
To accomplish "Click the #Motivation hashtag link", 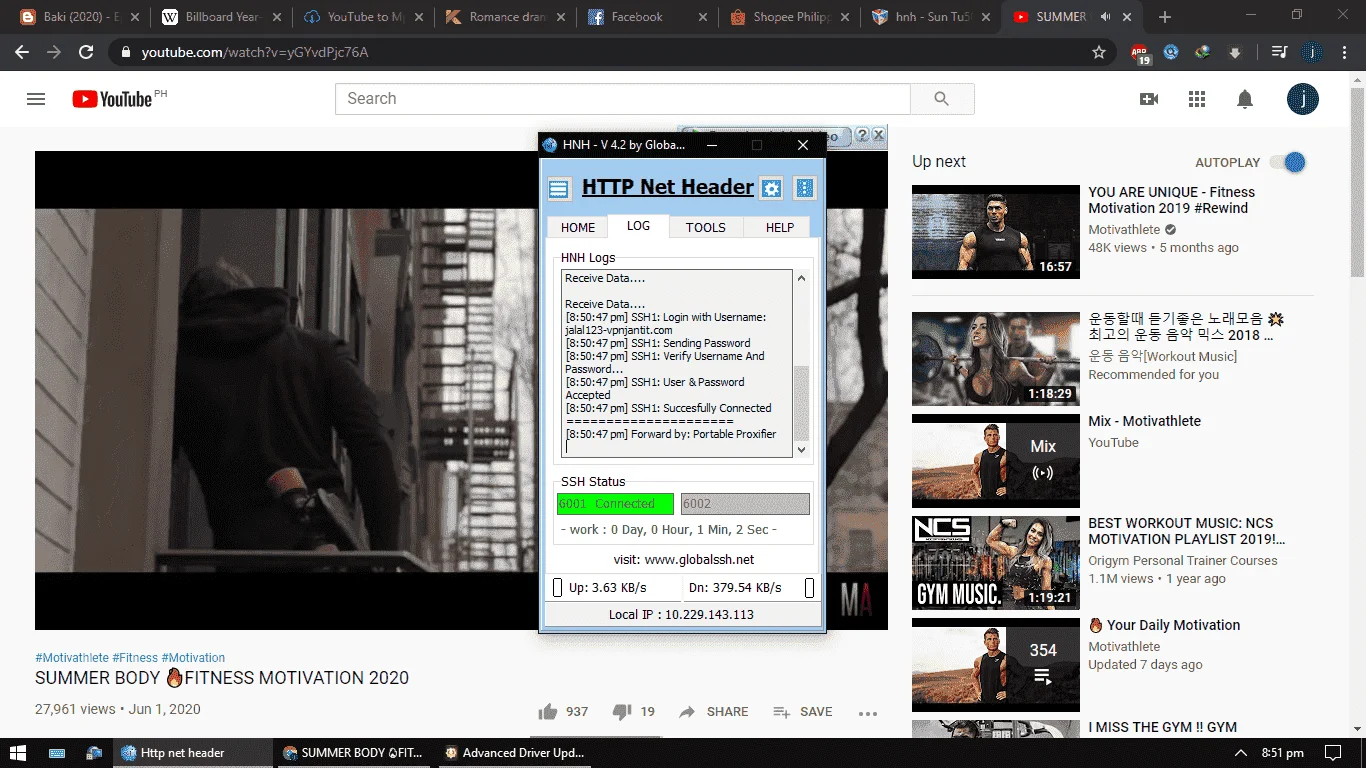I will coord(193,658).
